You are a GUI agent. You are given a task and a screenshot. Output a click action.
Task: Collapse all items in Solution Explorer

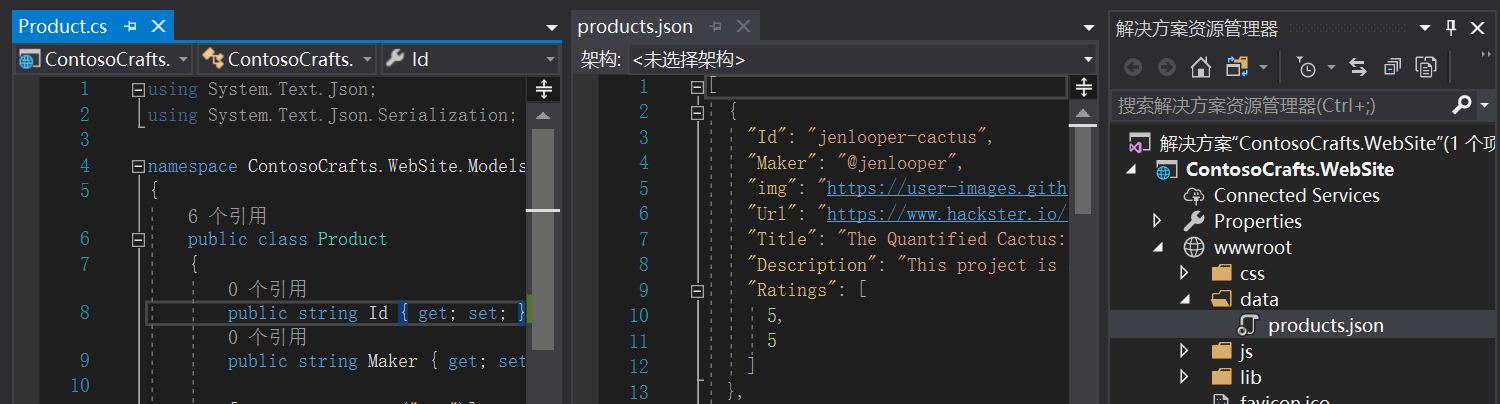pyautogui.click(x=1392, y=67)
